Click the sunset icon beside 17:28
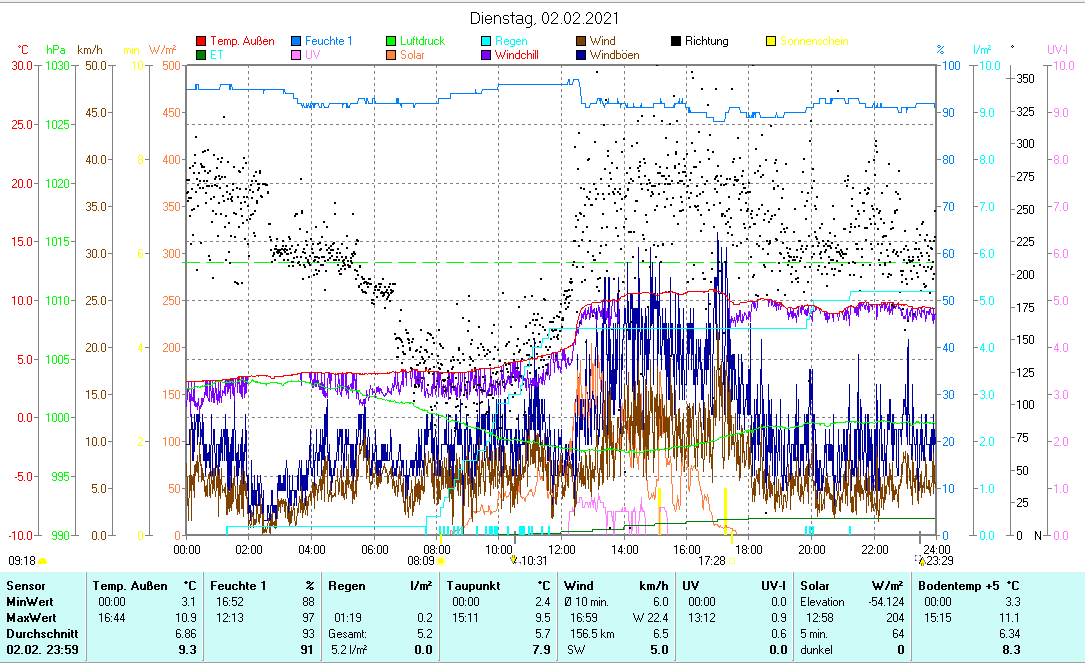Image resolution: width=1085 pixels, height=663 pixels. (733, 561)
